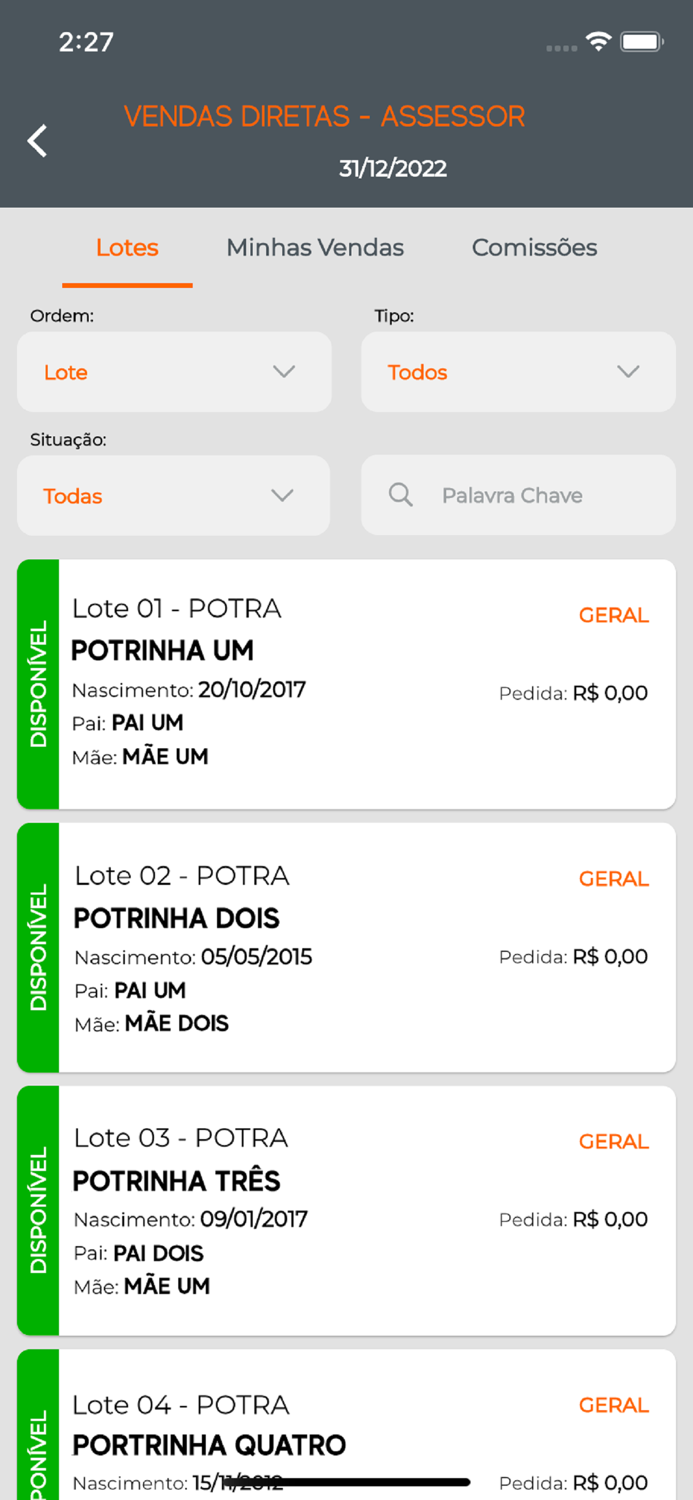The width and height of the screenshot is (693, 1500).
Task: Expand the Situação dropdown showing Todas
Action: 174,495
